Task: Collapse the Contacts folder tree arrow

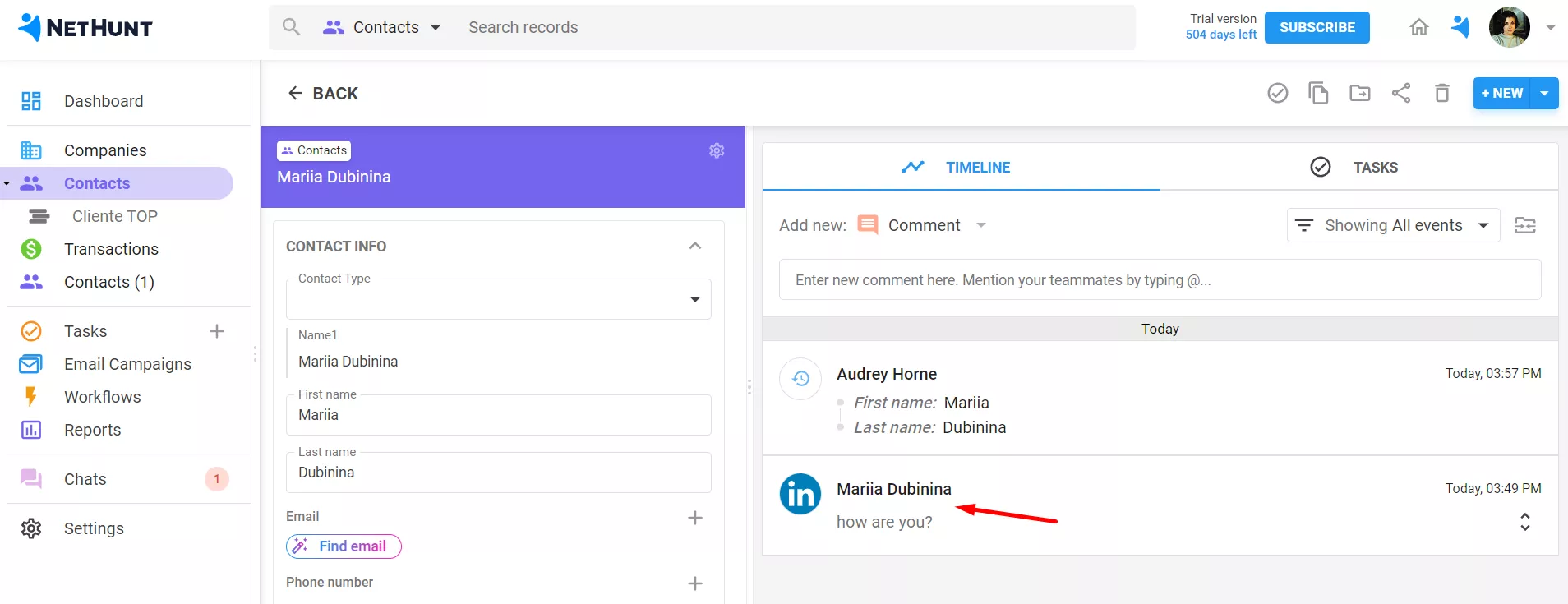Action: coord(7,183)
